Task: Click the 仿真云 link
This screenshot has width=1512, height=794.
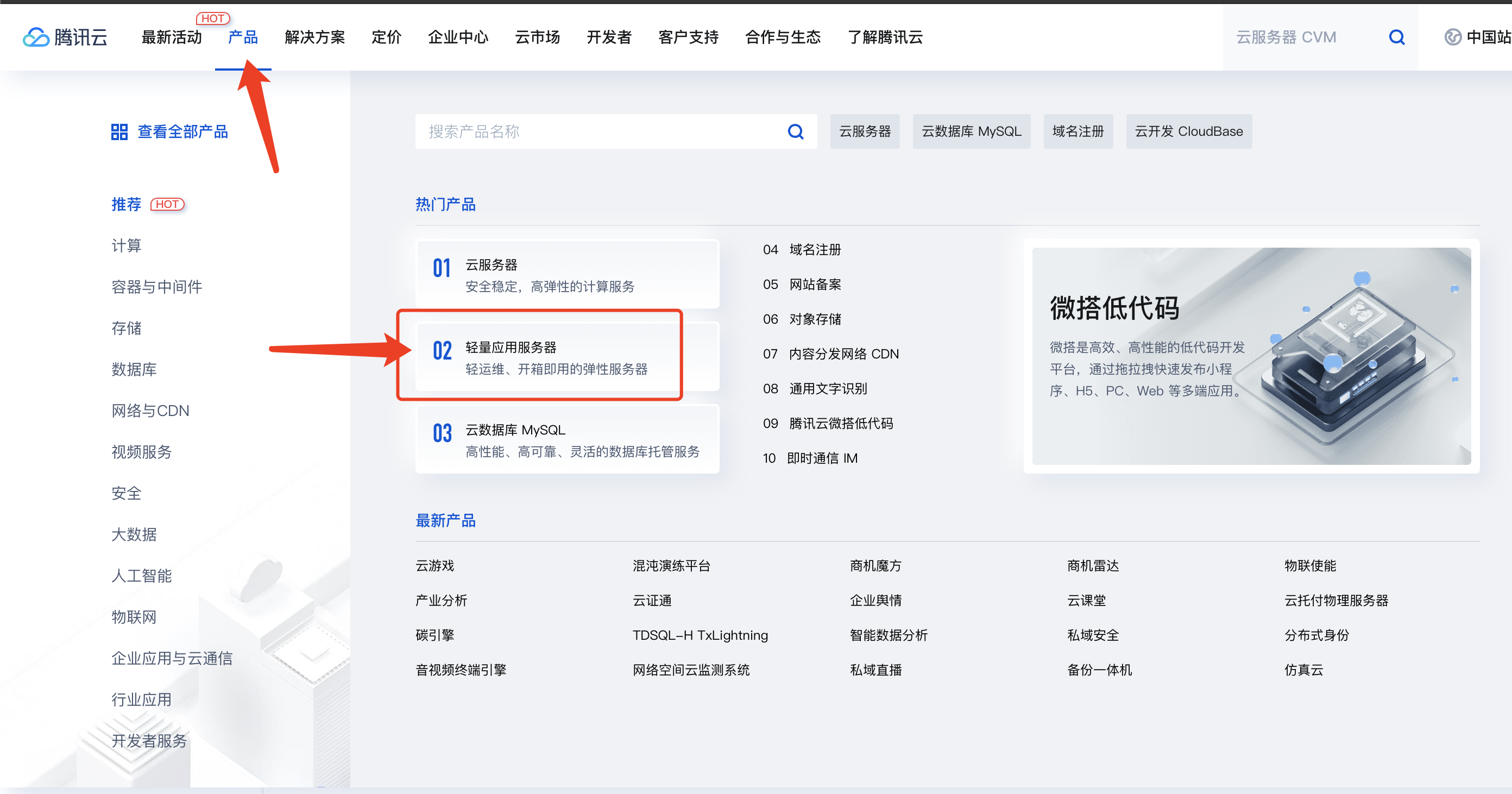Action: click(1303, 670)
